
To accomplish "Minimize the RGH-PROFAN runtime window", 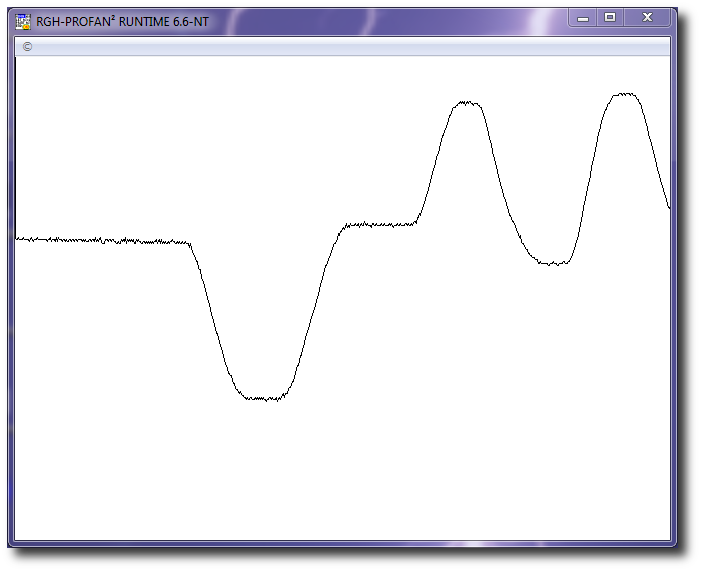I will tap(582, 17).
